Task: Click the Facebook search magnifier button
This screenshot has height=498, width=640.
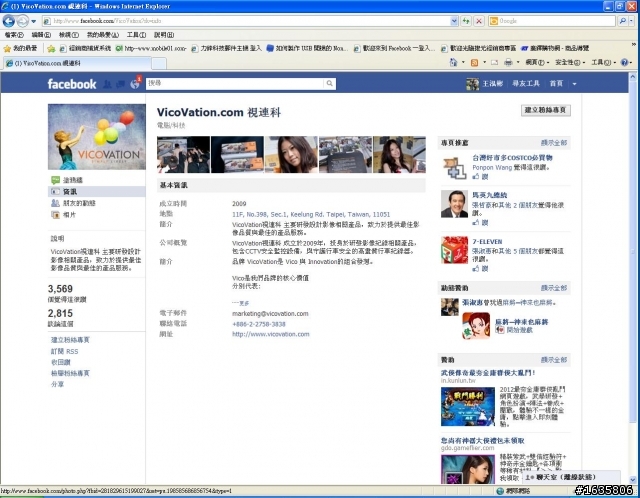Action: 329,84
